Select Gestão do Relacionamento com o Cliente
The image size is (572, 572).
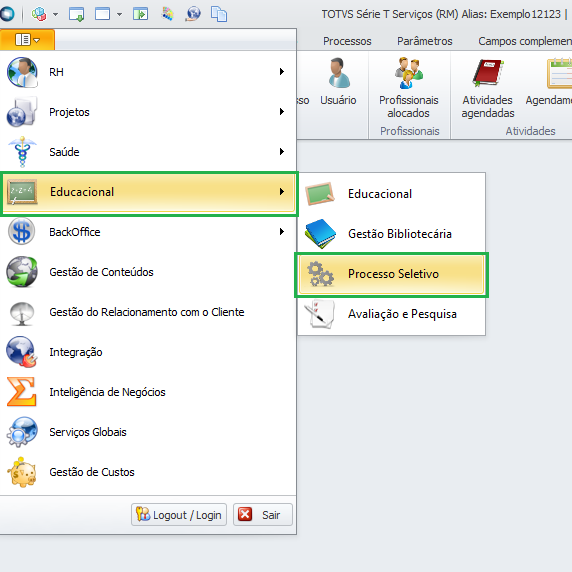pos(148,312)
